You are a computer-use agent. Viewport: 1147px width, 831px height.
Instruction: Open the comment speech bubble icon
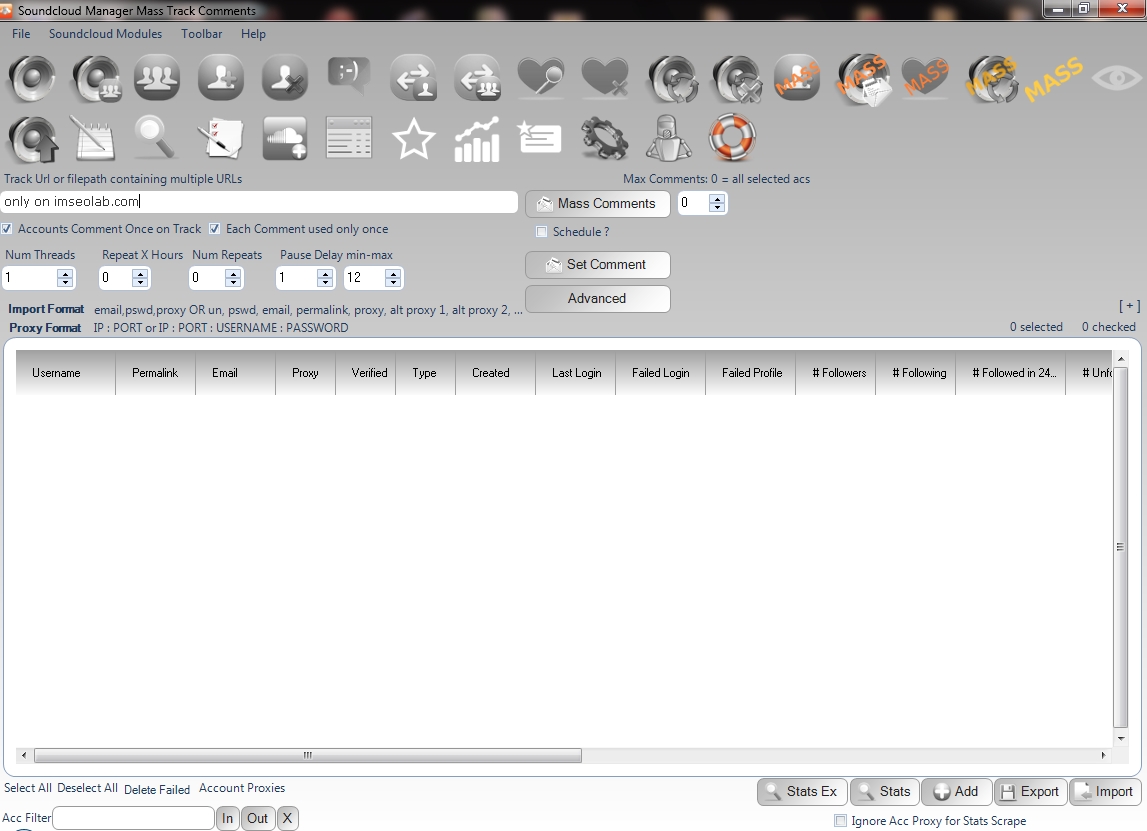tap(349, 76)
